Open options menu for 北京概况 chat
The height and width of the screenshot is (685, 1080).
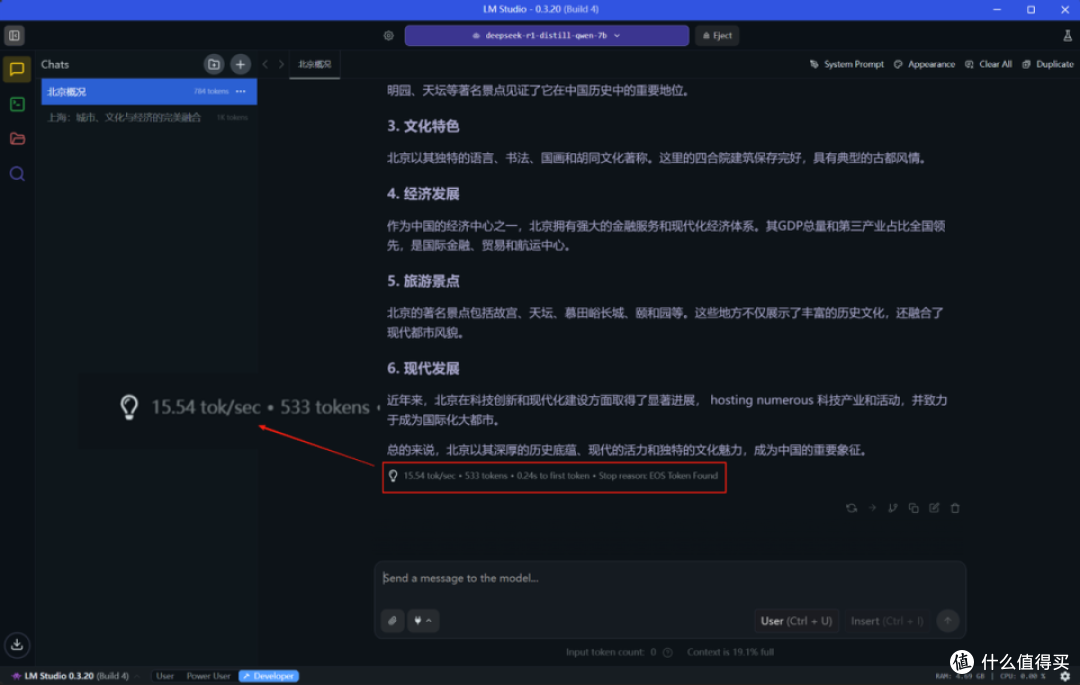pos(240,92)
